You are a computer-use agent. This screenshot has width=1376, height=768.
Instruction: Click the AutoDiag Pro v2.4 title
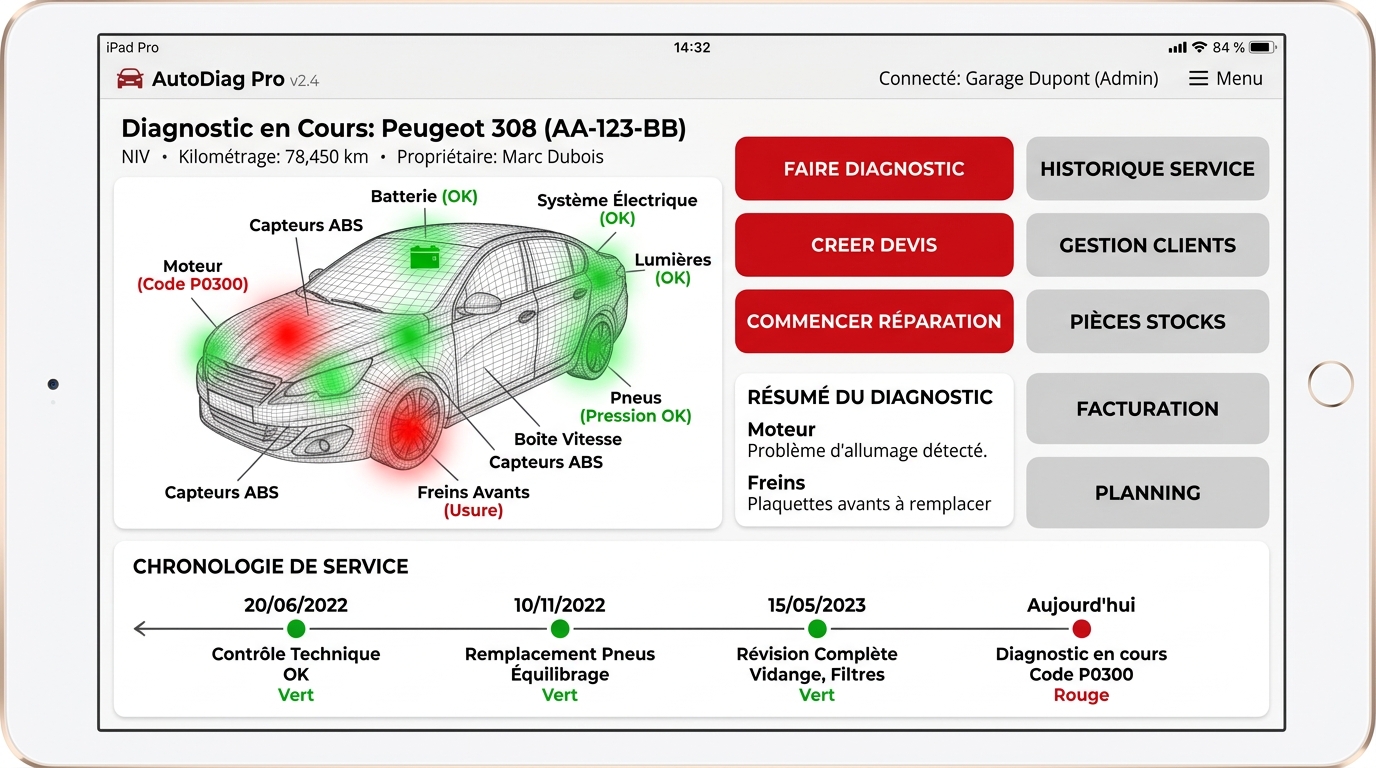coord(235,79)
